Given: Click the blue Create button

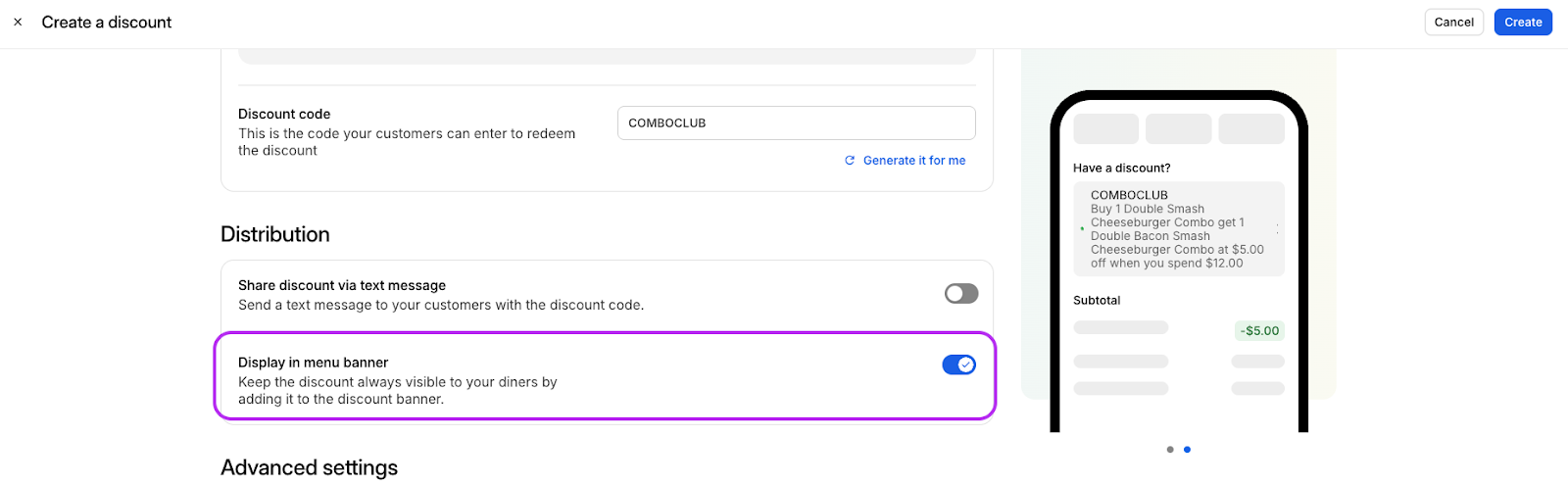Looking at the screenshot, I should (x=1523, y=22).
